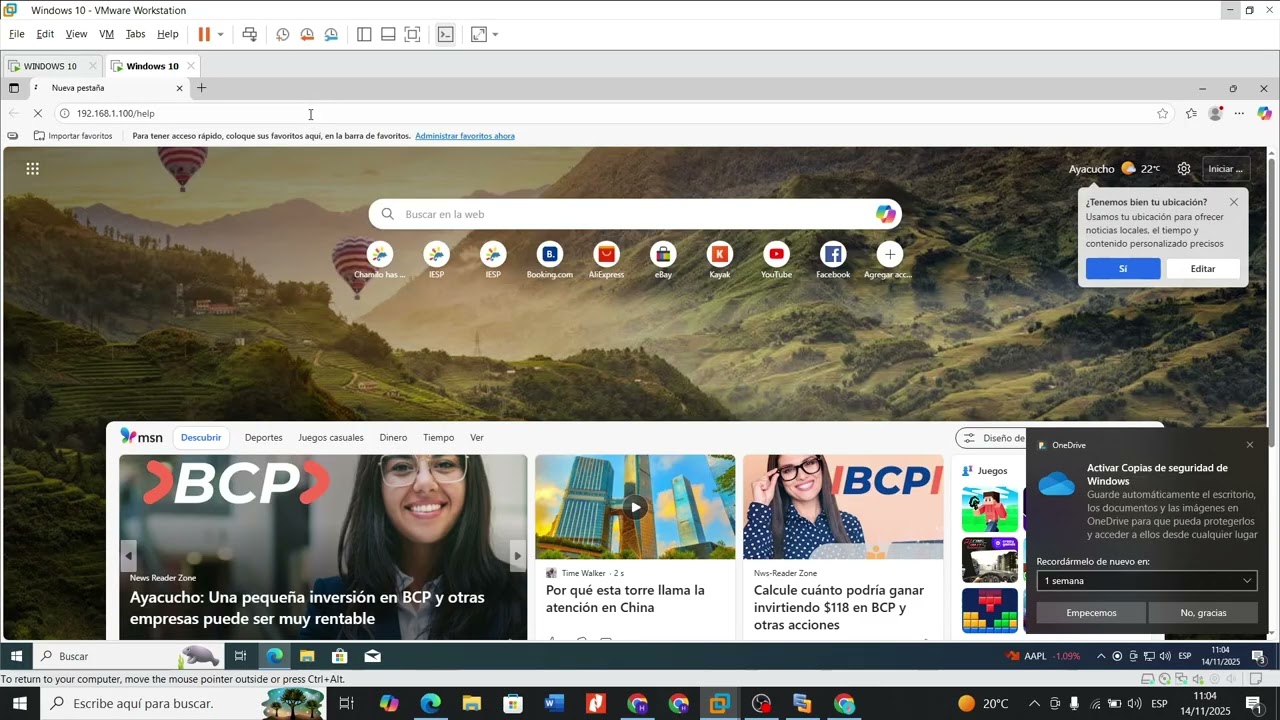Click the stretch guest display icon
The image size is (1280, 720).
click(x=479, y=34)
